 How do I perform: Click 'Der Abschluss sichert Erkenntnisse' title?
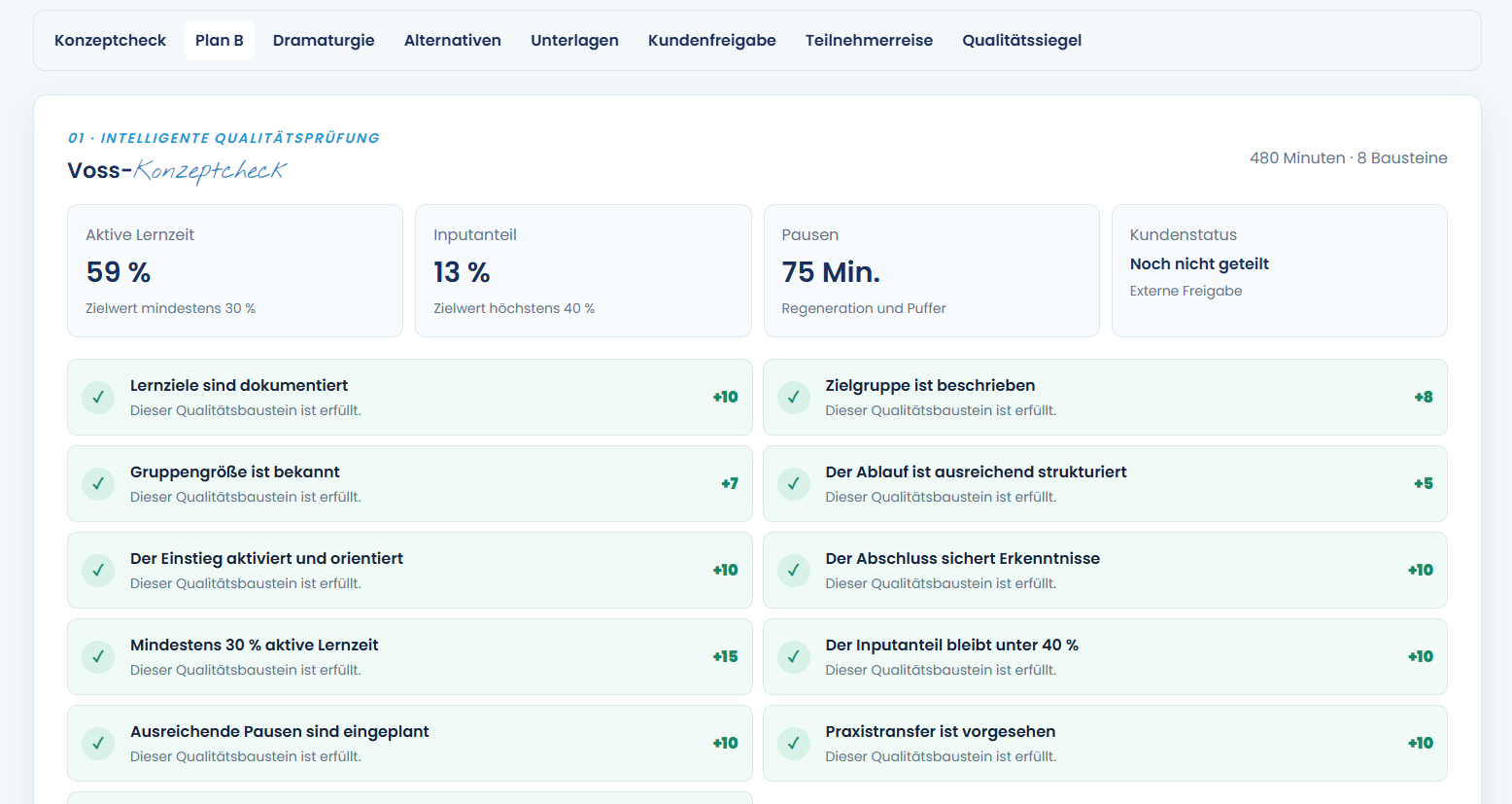(x=963, y=558)
